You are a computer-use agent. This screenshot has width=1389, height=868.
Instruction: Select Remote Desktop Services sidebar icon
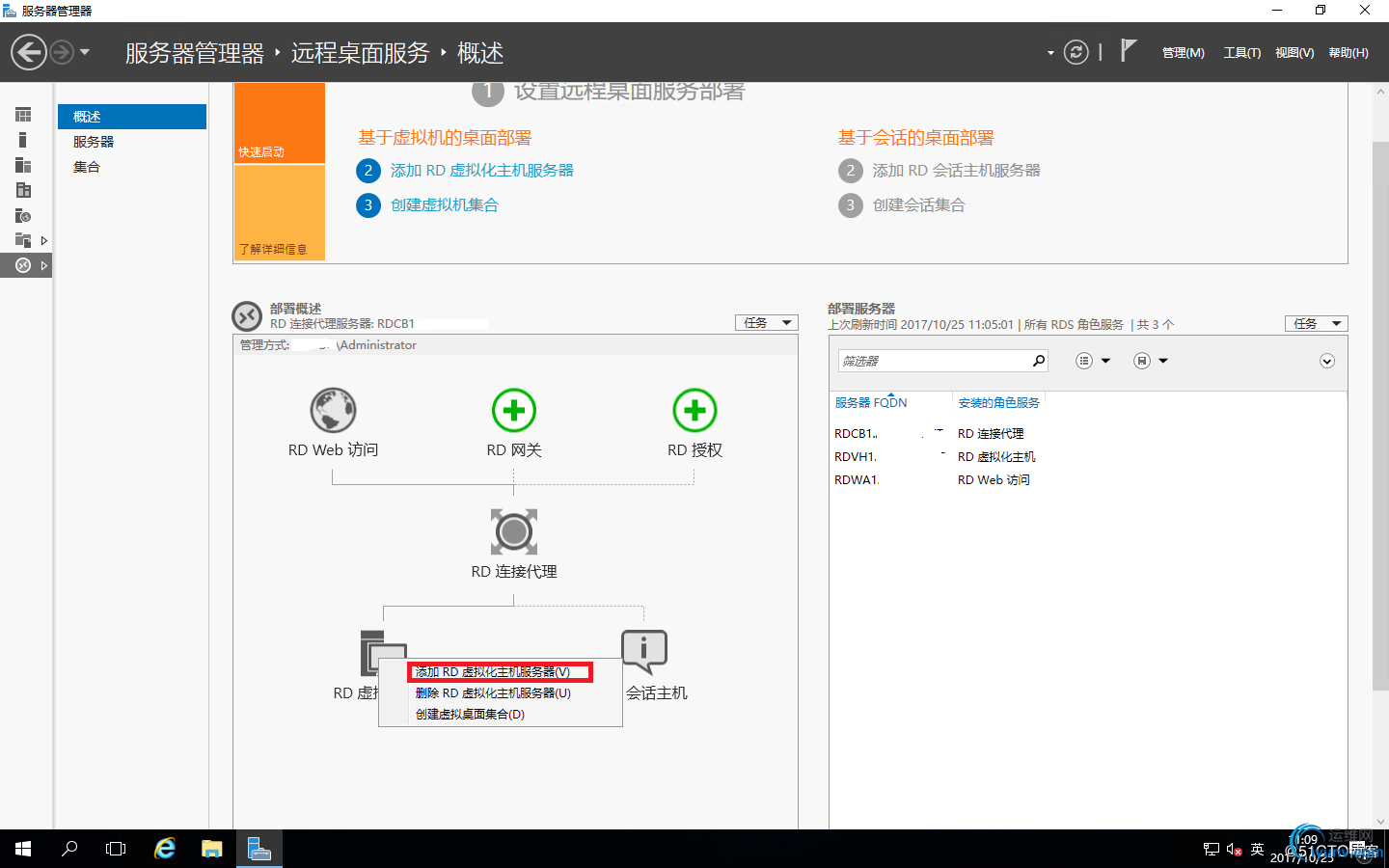click(23, 265)
